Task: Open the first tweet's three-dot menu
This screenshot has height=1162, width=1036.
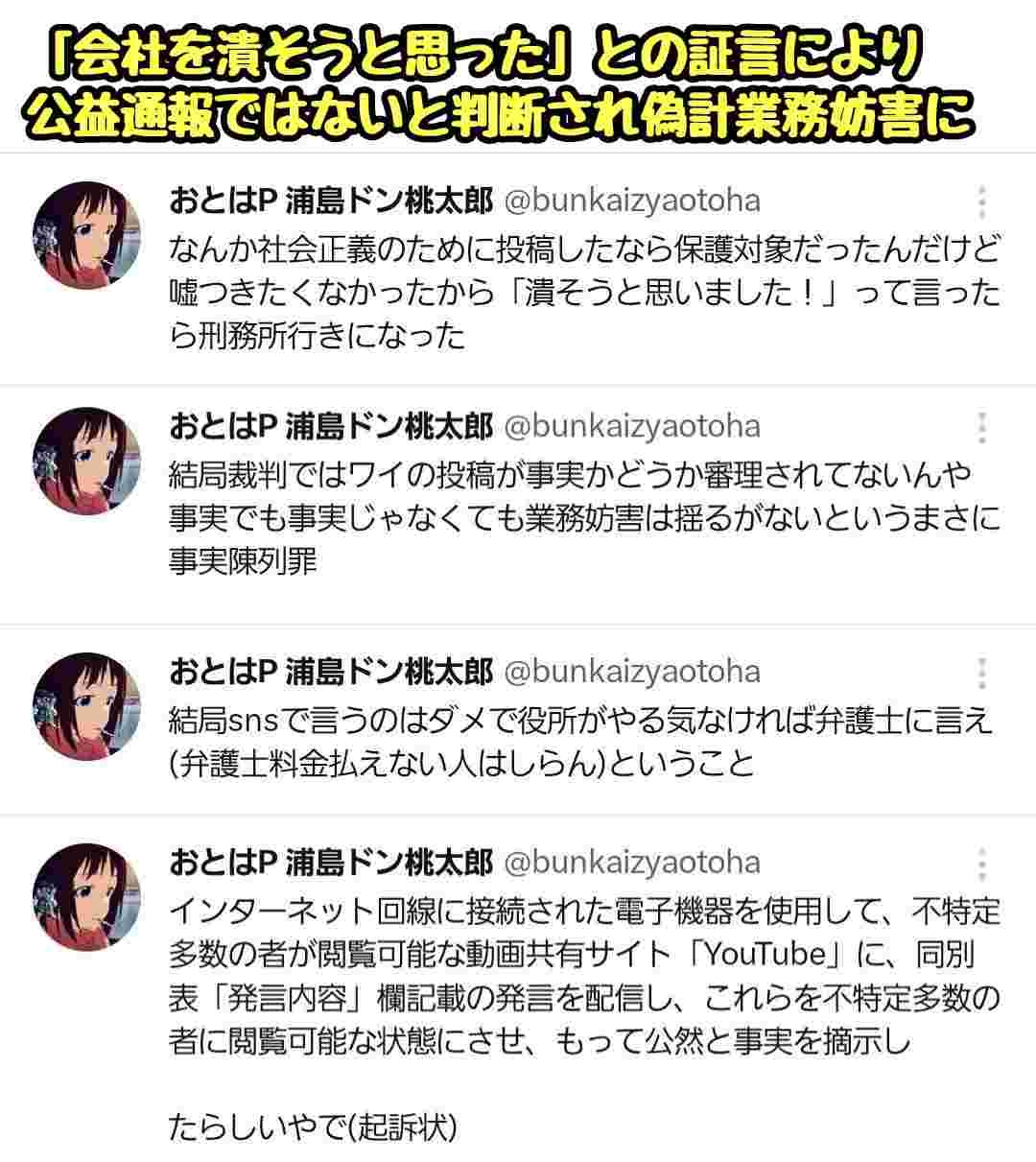Action: (981, 202)
